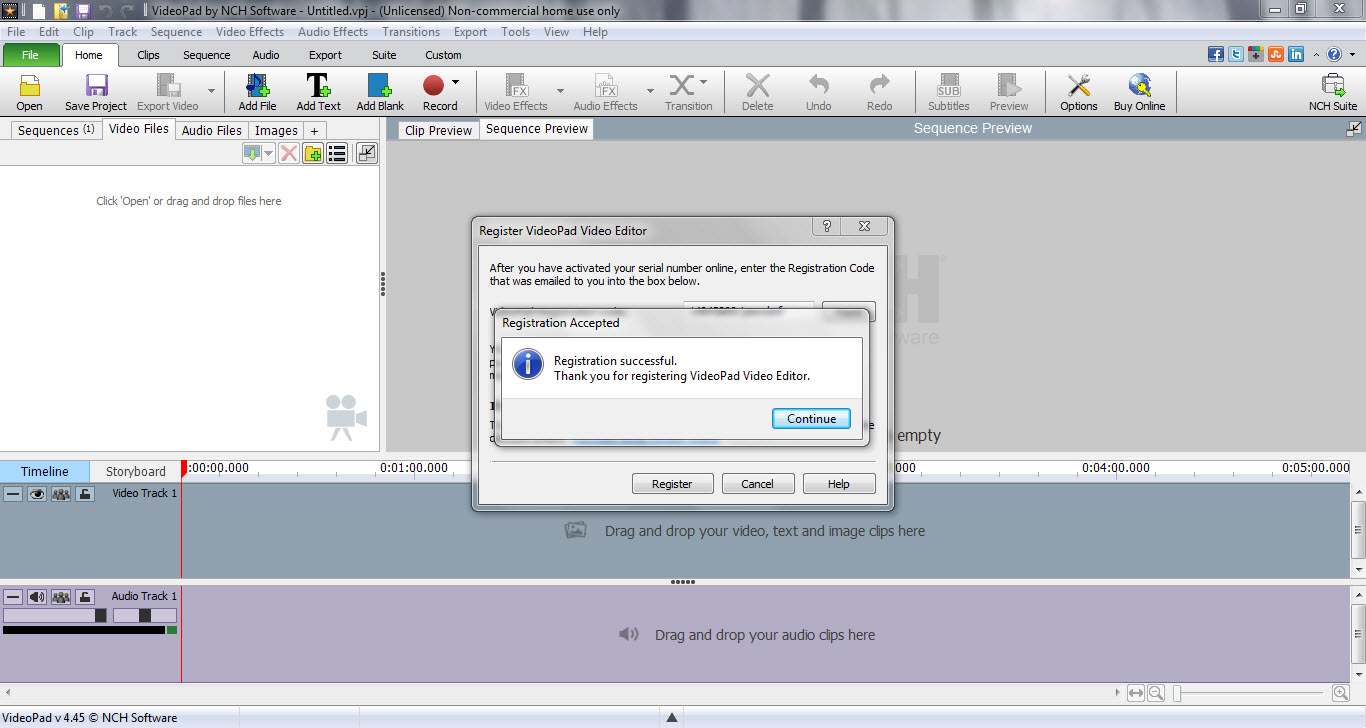The height and width of the screenshot is (728, 1366).
Task: Toggle the lock on Video Track 1
Action: pyautogui.click(x=85, y=493)
